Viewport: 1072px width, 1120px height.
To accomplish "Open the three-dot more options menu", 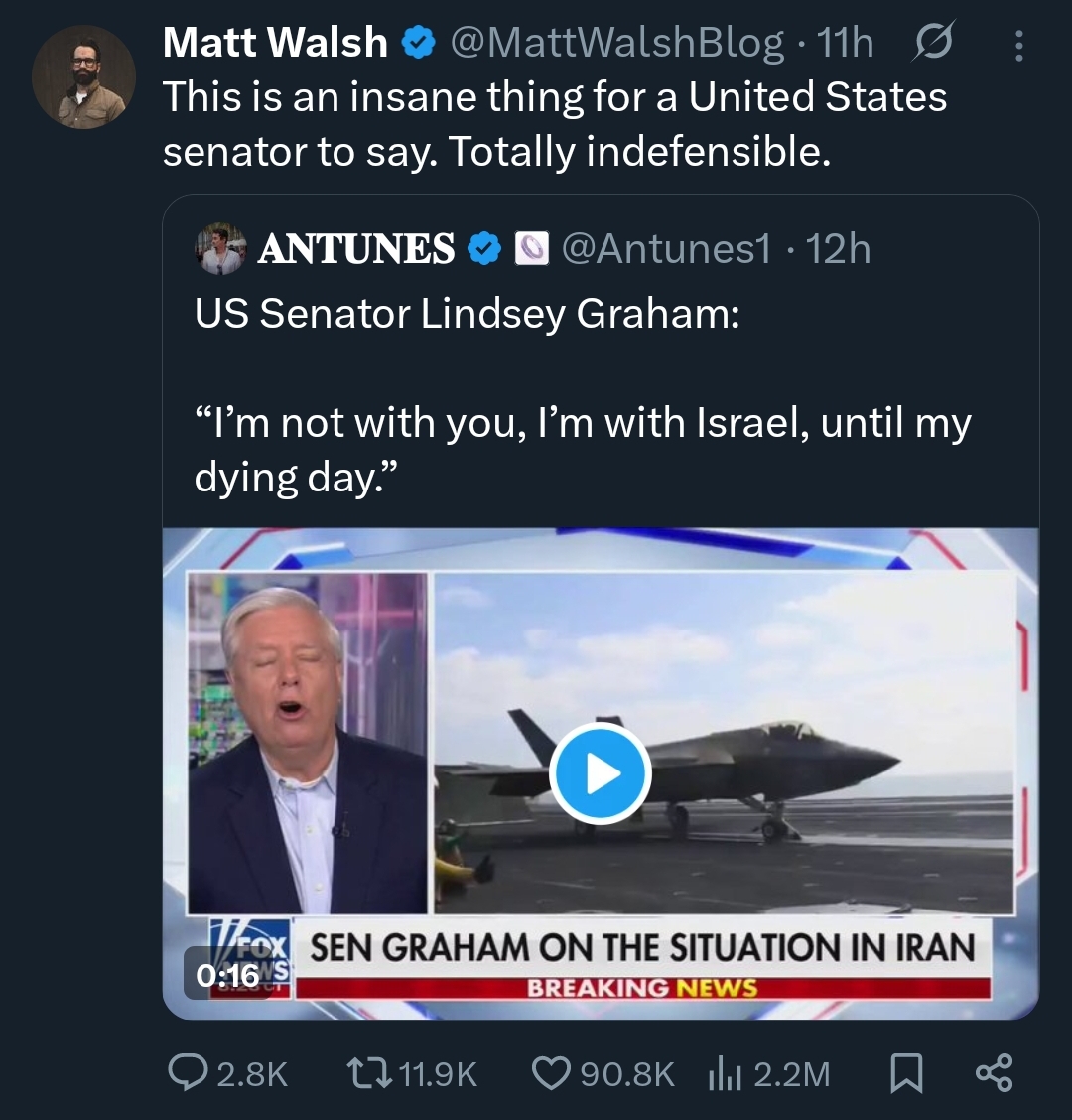I will click(1018, 44).
